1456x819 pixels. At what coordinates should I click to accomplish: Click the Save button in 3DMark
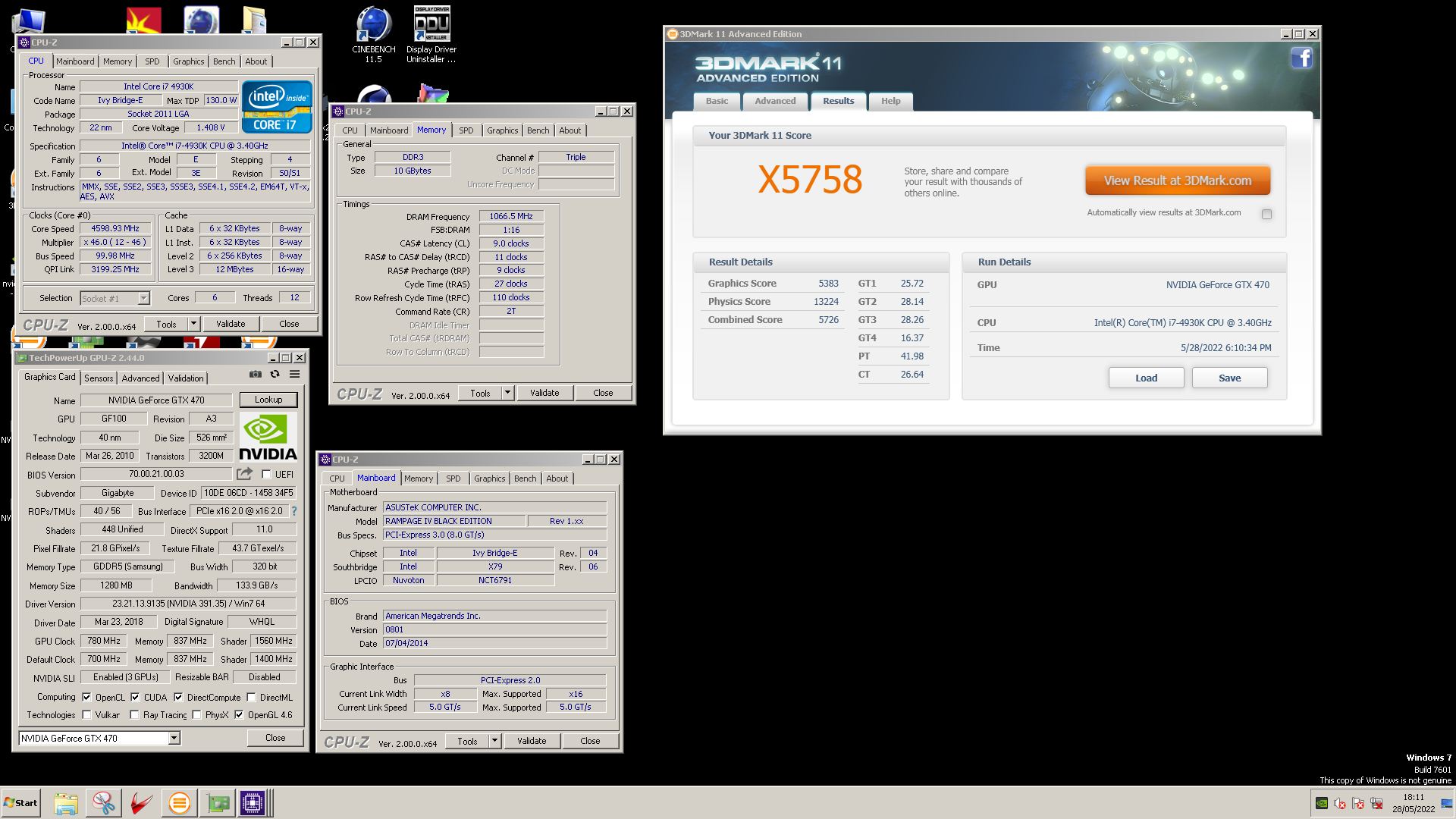pyautogui.click(x=1229, y=378)
